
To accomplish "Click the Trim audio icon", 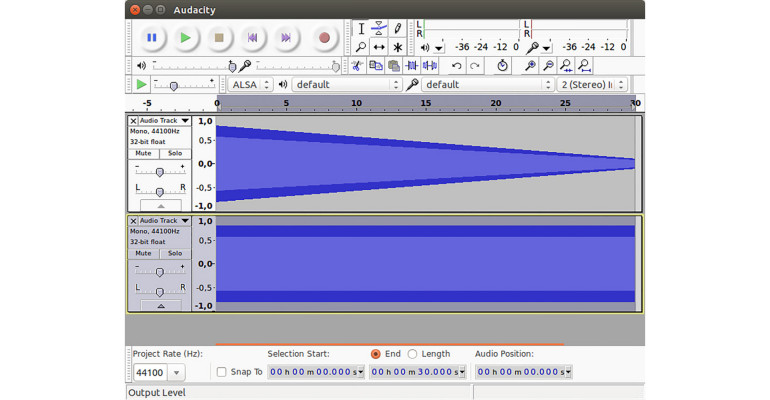I will tap(412, 66).
